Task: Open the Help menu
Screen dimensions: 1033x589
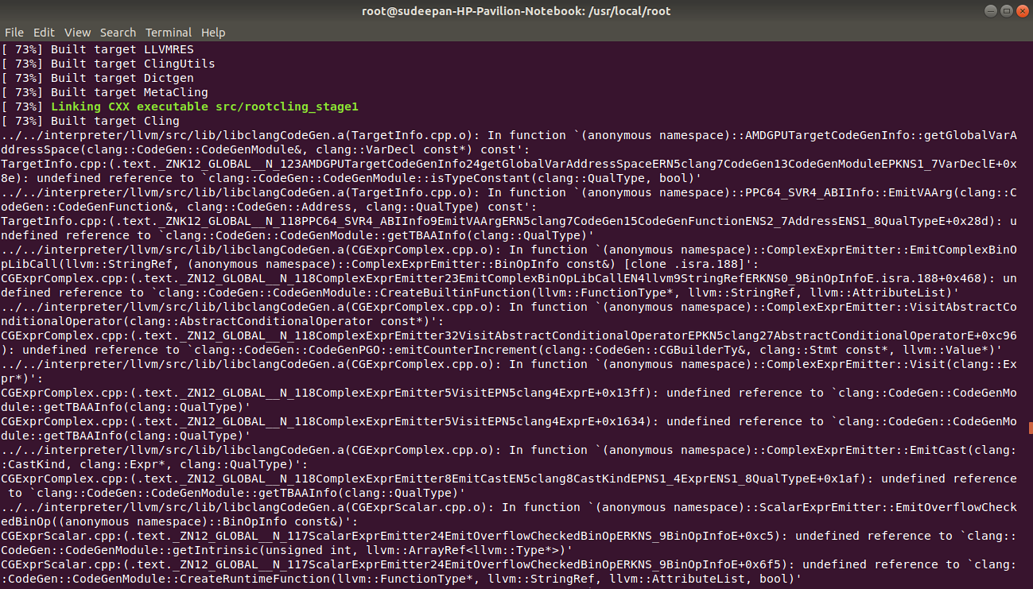Action: click(x=213, y=32)
